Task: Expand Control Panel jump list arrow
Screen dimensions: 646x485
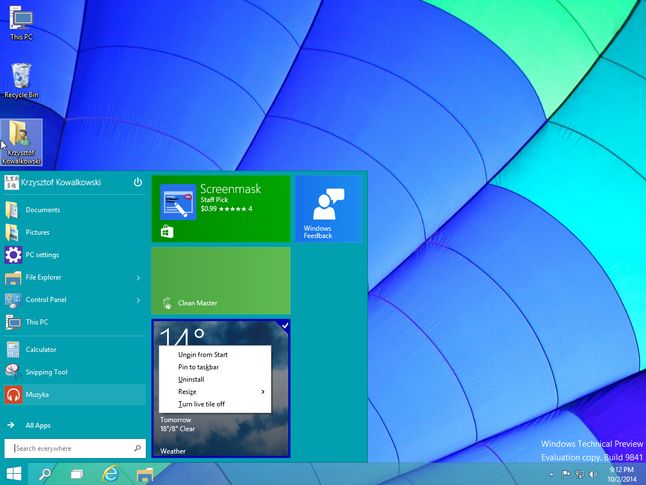Action: (138, 300)
